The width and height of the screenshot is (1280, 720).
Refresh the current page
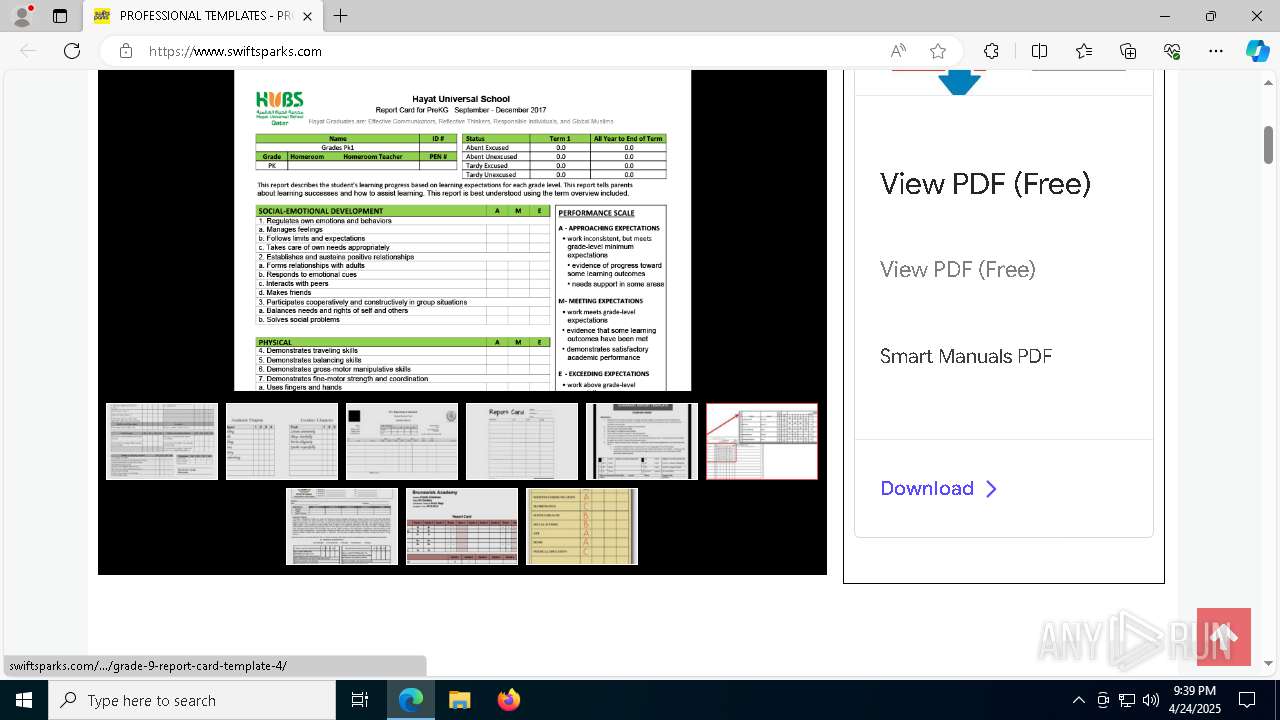click(x=72, y=51)
